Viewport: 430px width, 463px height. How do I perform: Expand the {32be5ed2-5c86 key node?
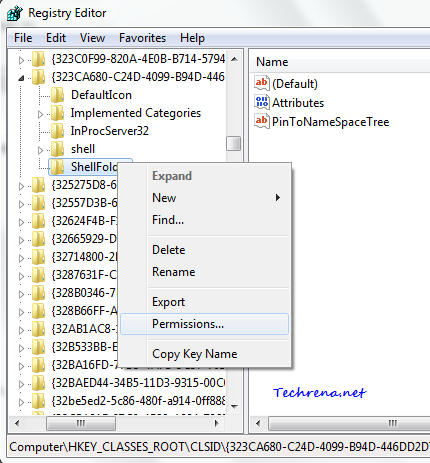point(21,402)
